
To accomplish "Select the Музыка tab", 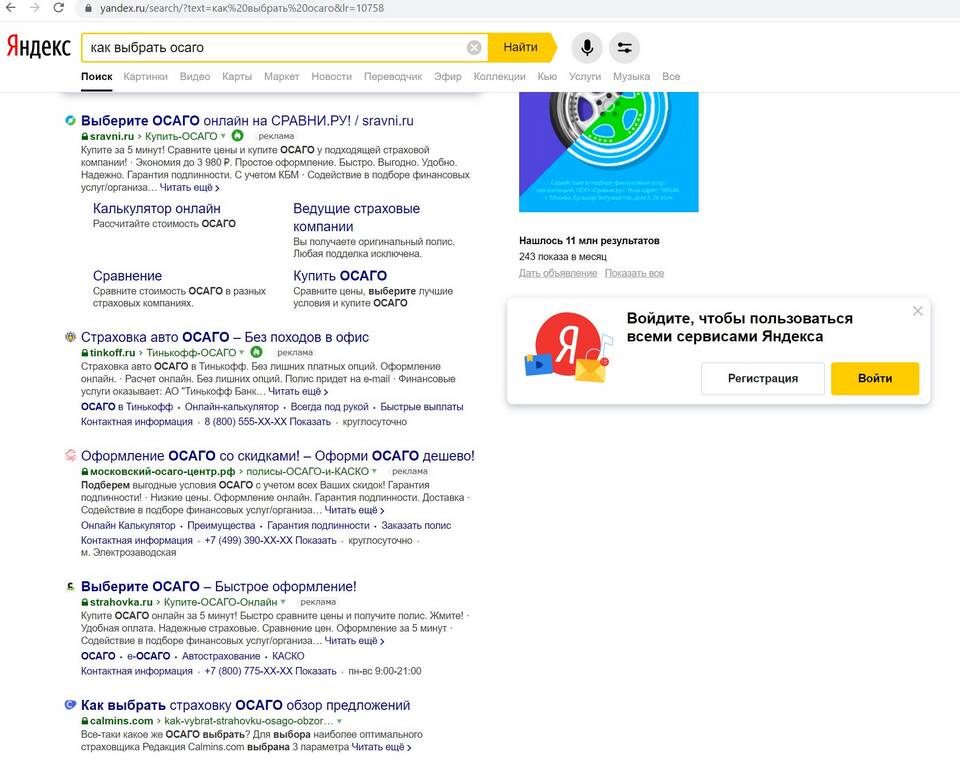I will tap(631, 77).
